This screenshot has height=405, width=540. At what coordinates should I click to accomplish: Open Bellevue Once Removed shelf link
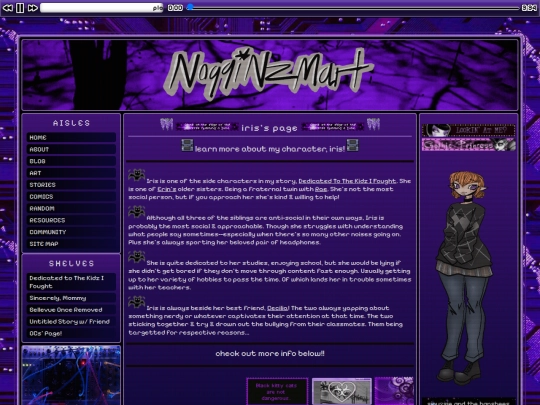coord(71,310)
